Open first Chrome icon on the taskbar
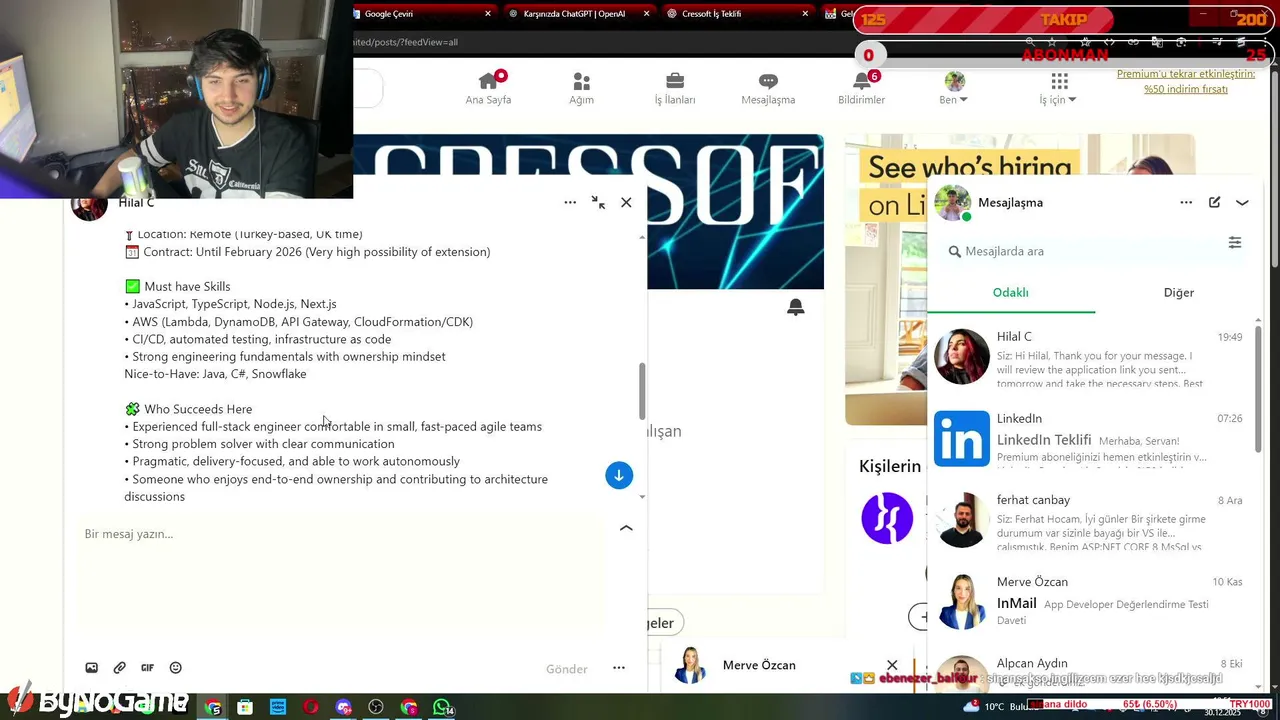 213,707
